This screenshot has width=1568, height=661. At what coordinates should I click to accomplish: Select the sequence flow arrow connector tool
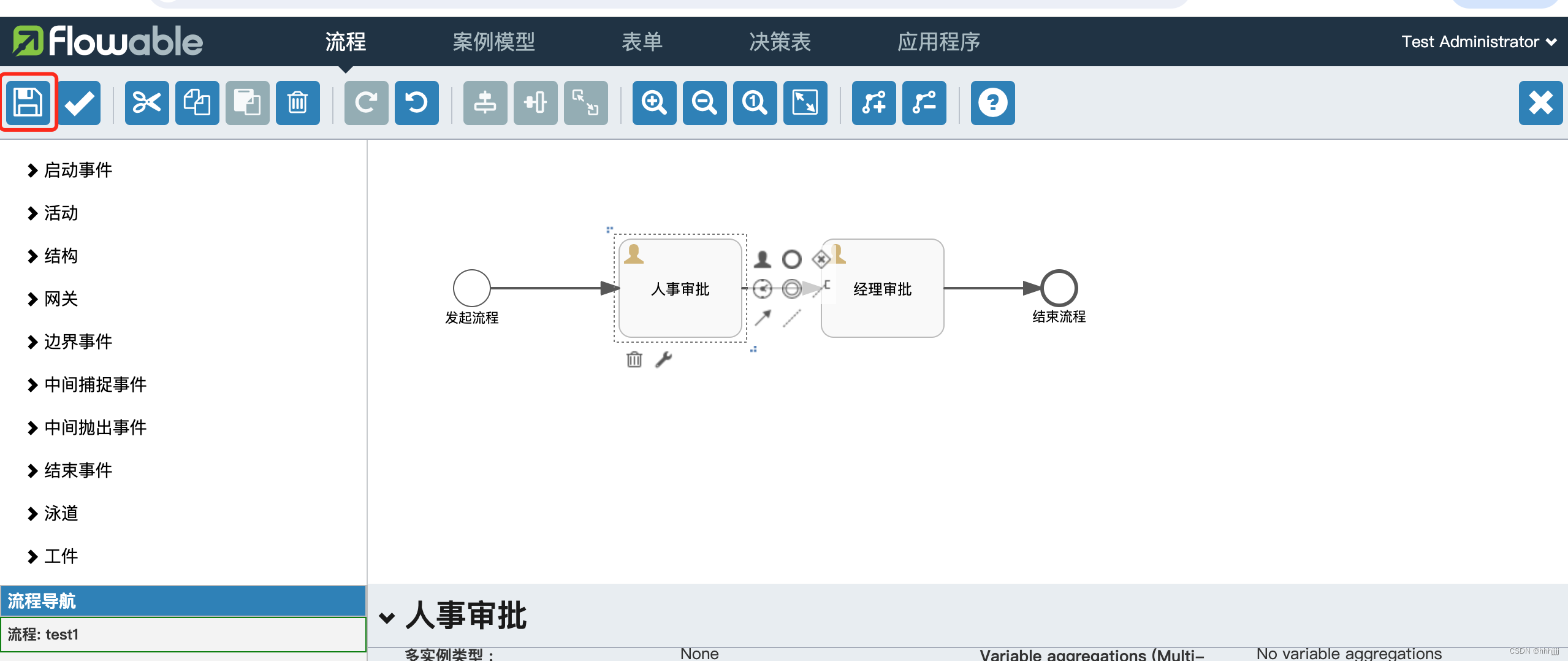[x=763, y=318]
